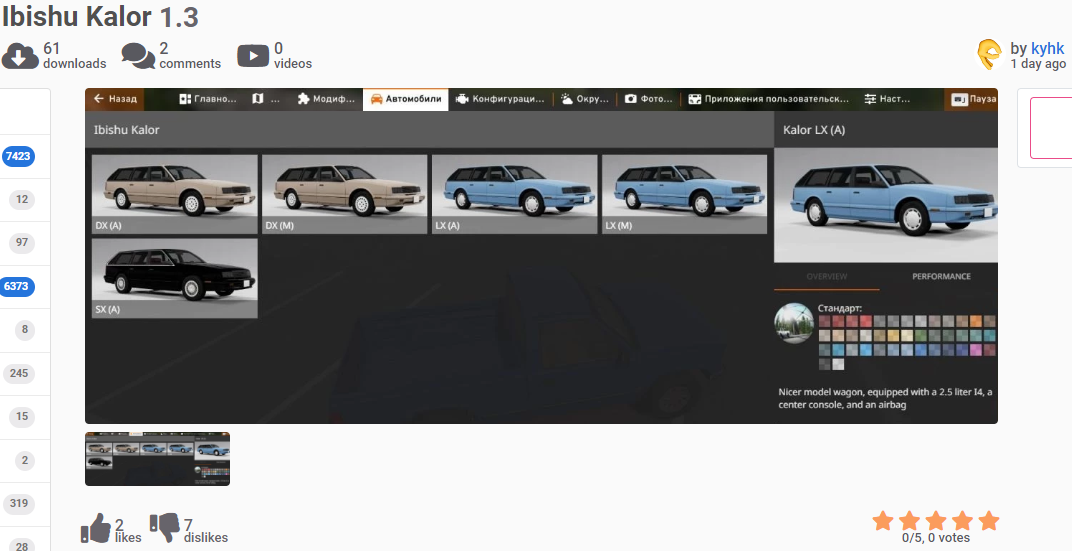Click the 7423 blue count badge
Image resolution: width=1072 pixels, height=551 pixels.
pos(18,156)
